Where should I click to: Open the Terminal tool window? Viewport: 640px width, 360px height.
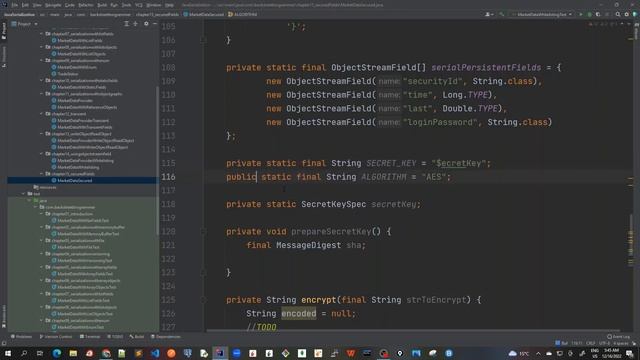pos(90,337)
